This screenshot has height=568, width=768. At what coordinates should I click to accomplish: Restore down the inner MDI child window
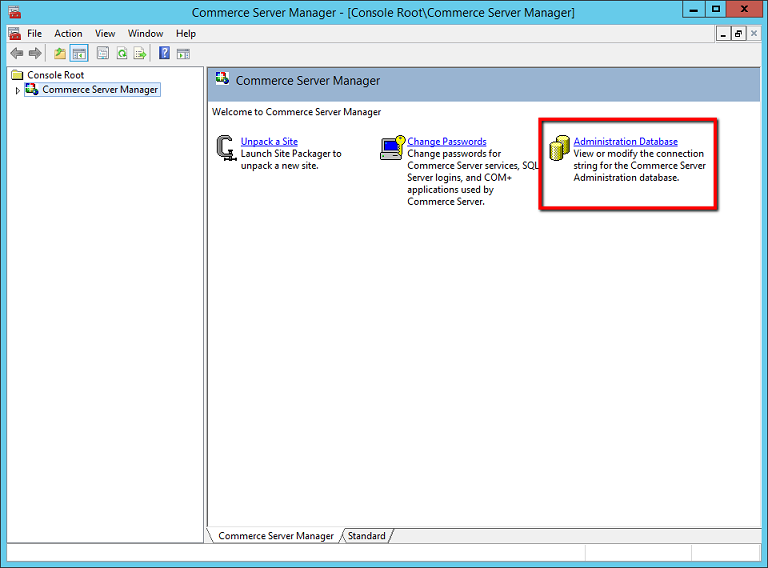coord(738,34)
